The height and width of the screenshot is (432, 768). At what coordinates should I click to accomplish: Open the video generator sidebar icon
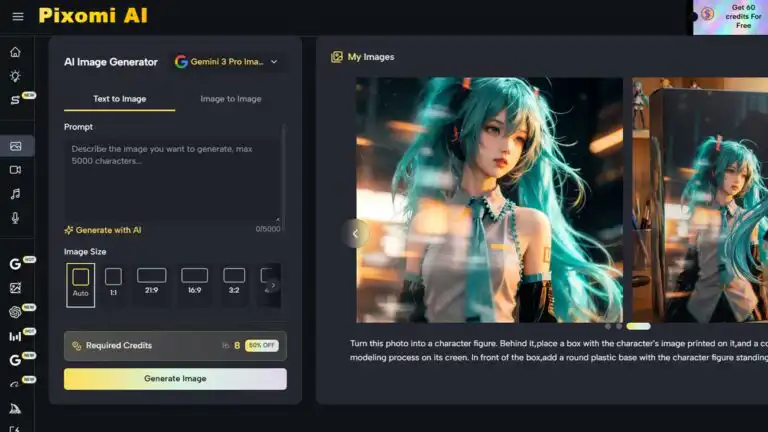tap(15, 170)
